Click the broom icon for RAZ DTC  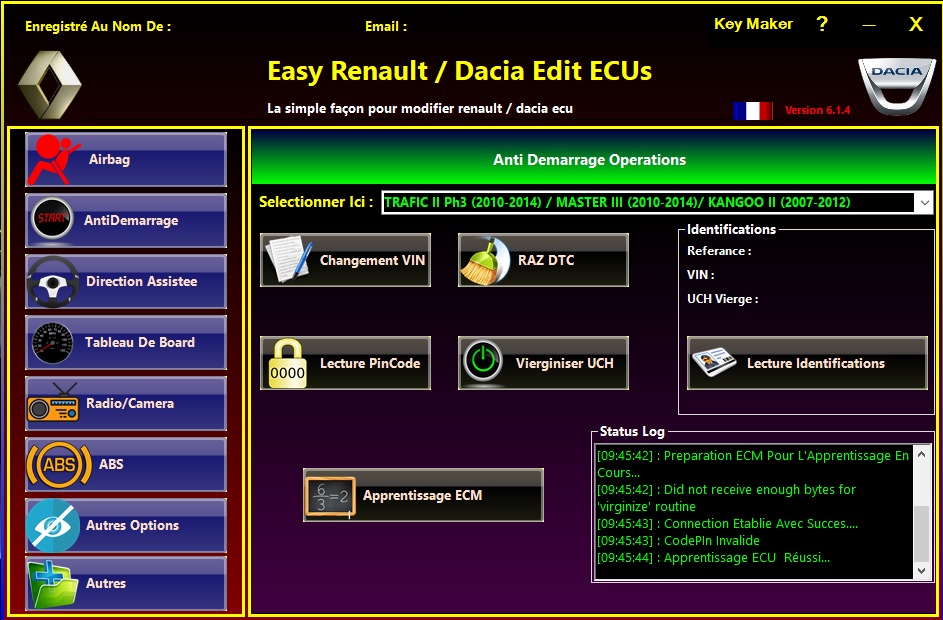coord(485,260)
